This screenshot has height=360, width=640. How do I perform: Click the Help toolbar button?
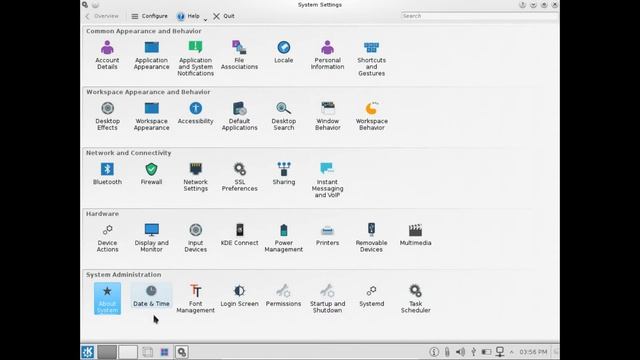[188, 16]
